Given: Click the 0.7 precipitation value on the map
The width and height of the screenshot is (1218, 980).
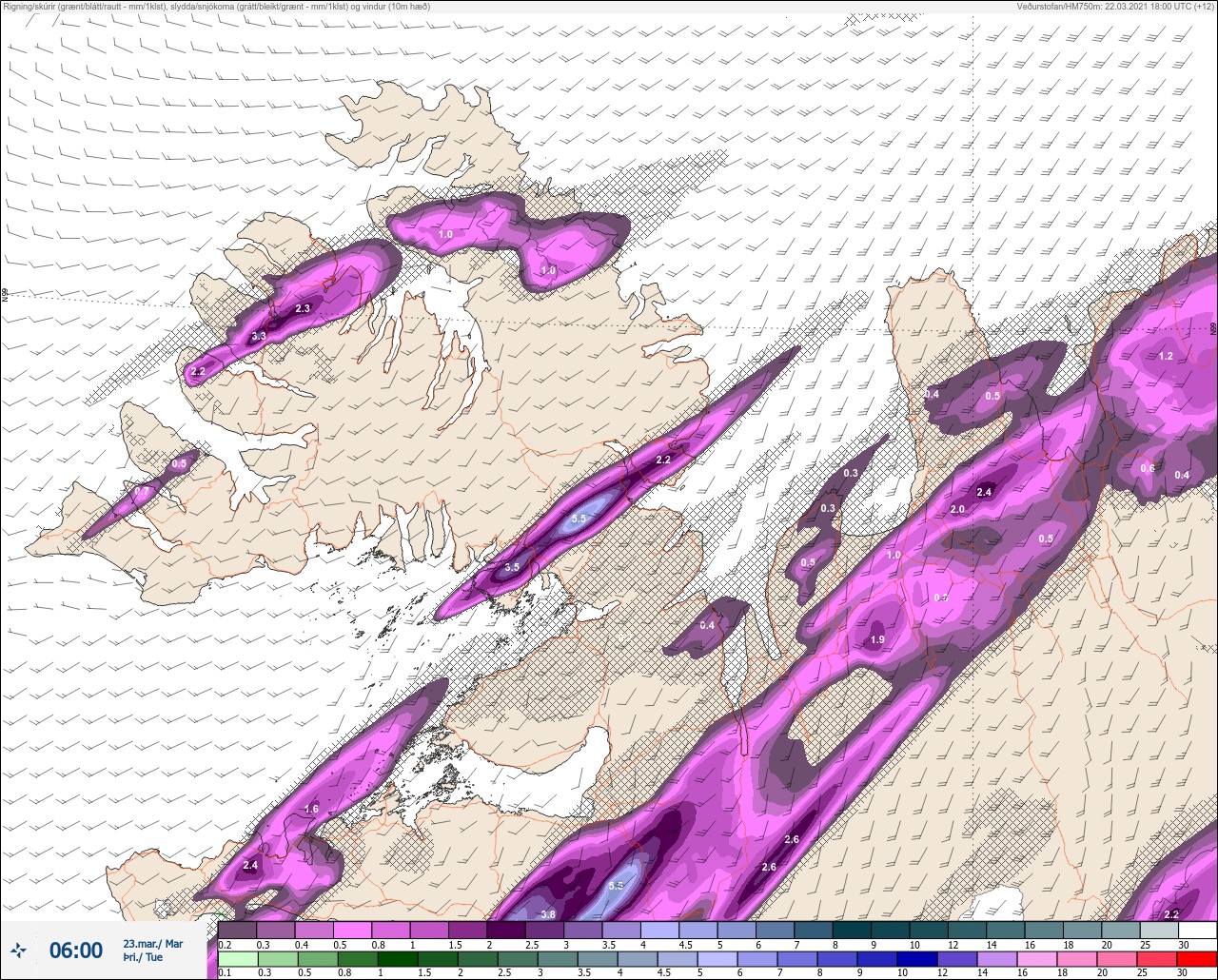Looking at the screenshot, I should [x=142, y=491].
